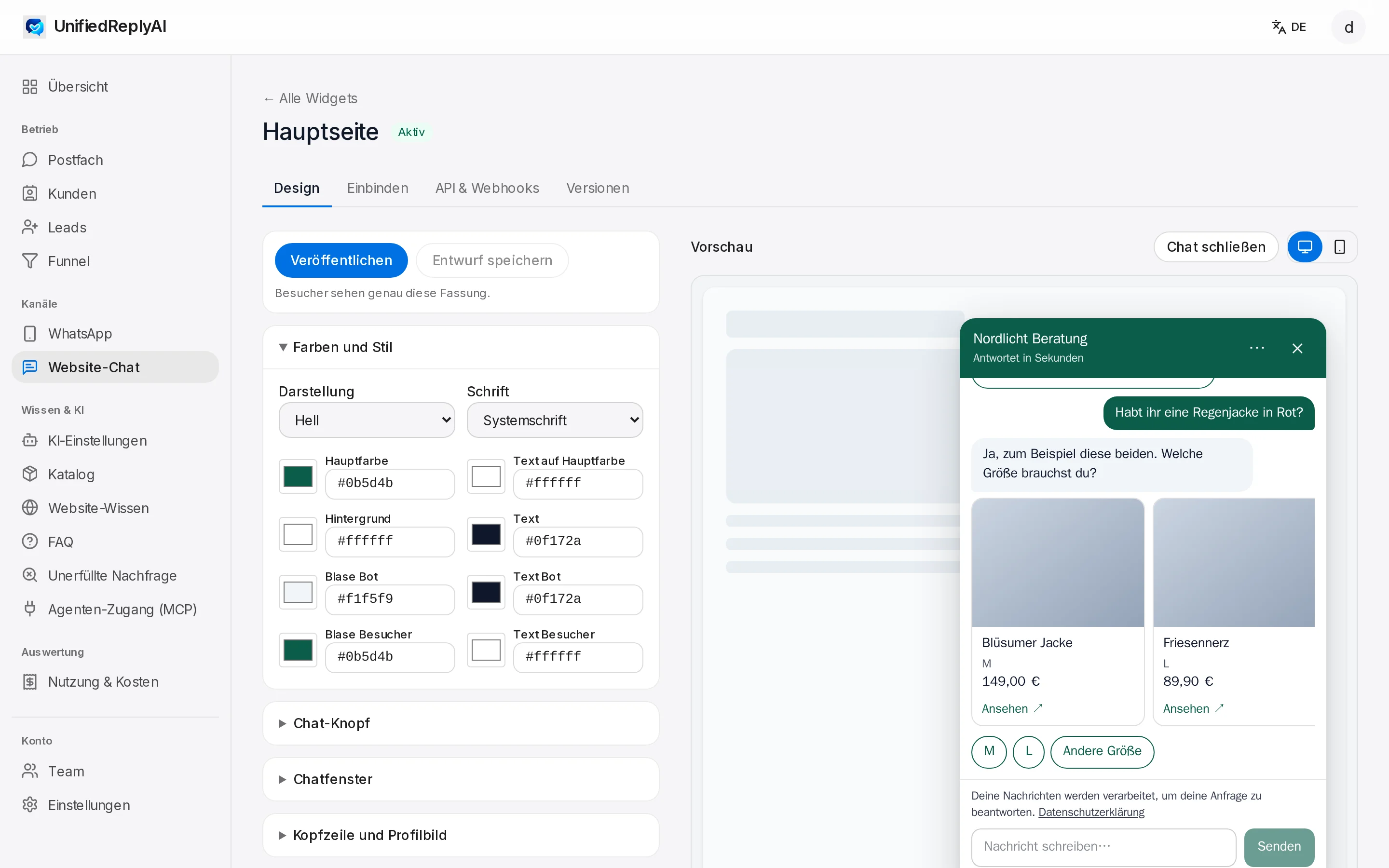Open Nutzung & Kosten
The width and height of the screenshot is (1389, 868).
tap(115, 681)
